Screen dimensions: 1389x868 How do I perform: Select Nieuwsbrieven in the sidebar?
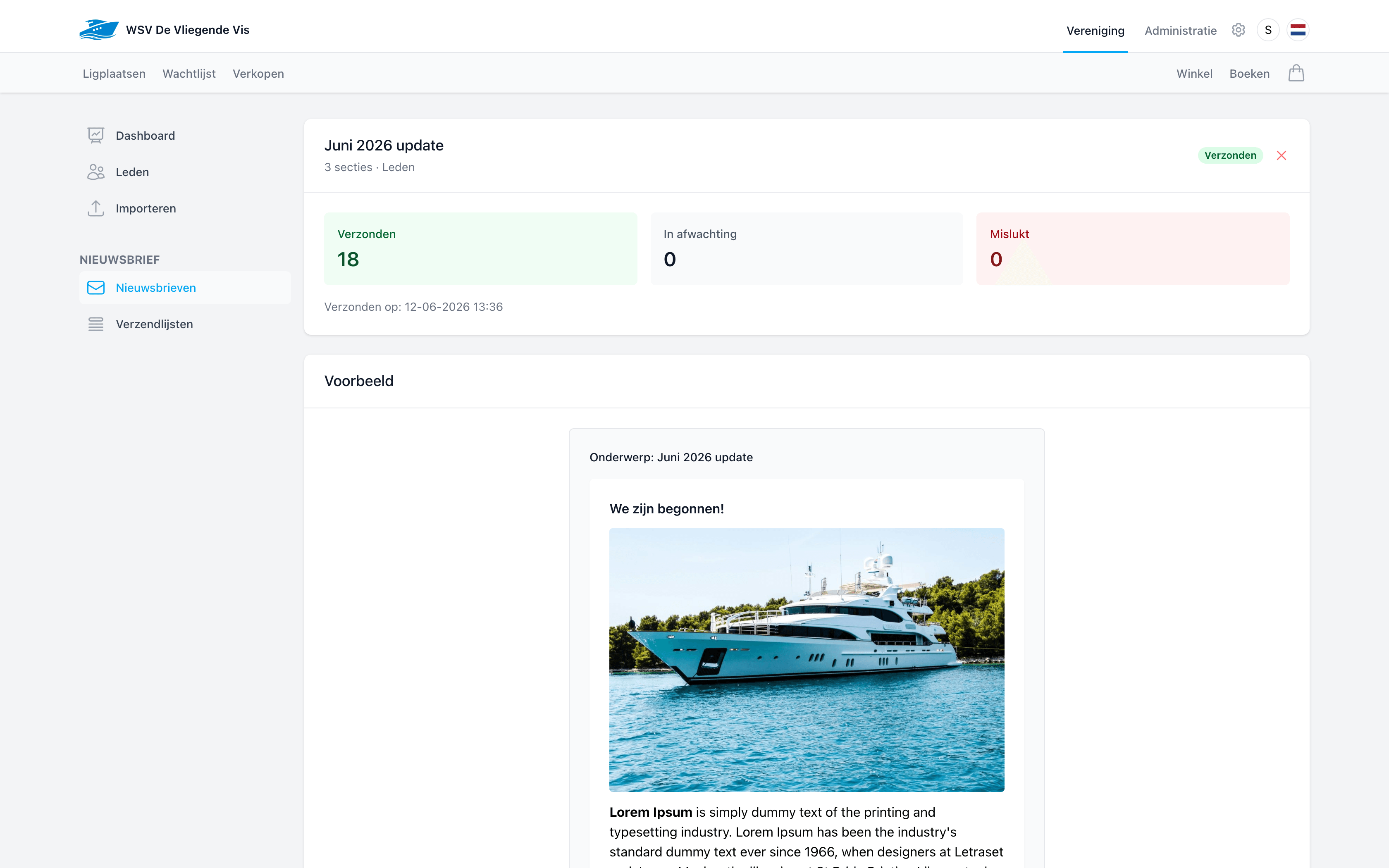click(185, 288)
